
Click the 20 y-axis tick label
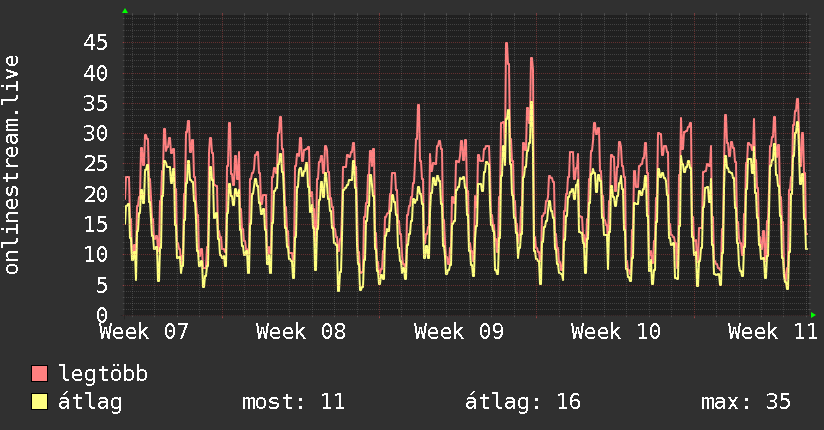(96, 194)
